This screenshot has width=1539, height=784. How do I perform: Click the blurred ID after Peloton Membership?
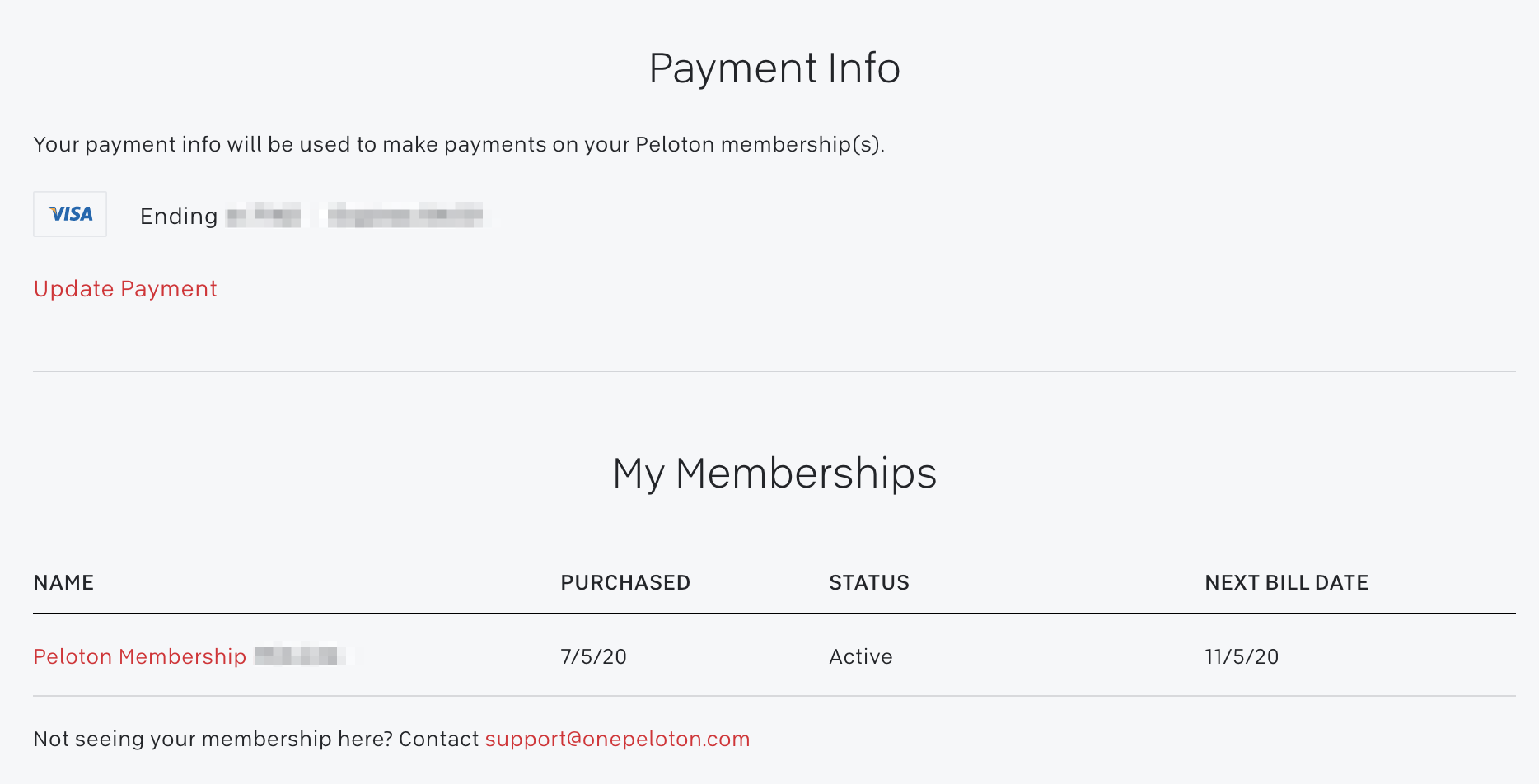tap(297, 656)
